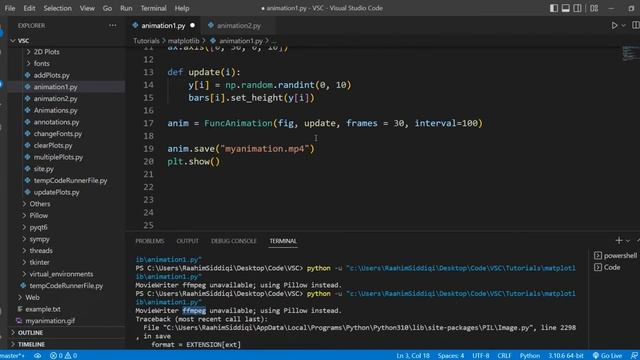Switch to the PROBLEMS panel tab
The image size is (640, 360).
pos(150,241)
